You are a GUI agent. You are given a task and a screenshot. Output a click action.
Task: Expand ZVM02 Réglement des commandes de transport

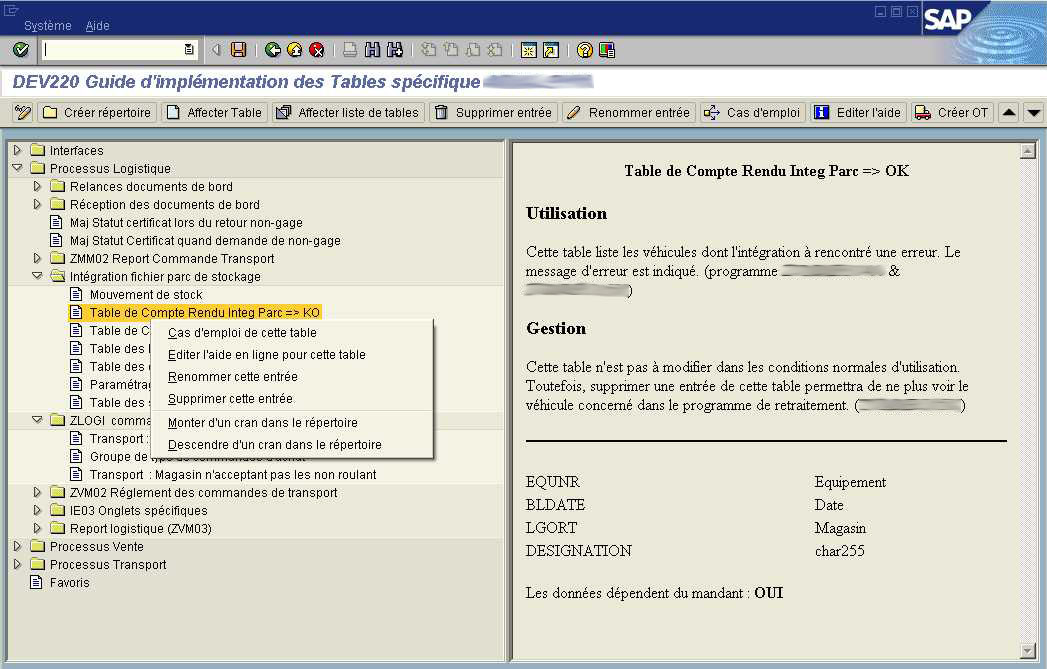pos(37,492)
